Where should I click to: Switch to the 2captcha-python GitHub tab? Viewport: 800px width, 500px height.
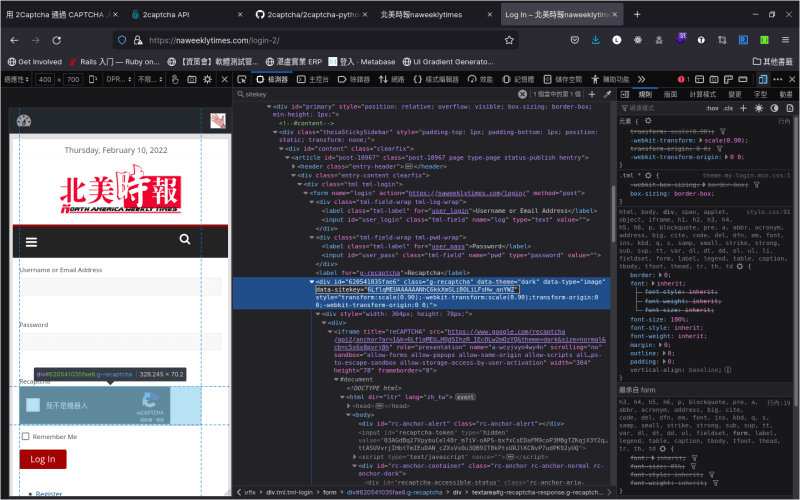pyautogui.click(x=312, y=14)
